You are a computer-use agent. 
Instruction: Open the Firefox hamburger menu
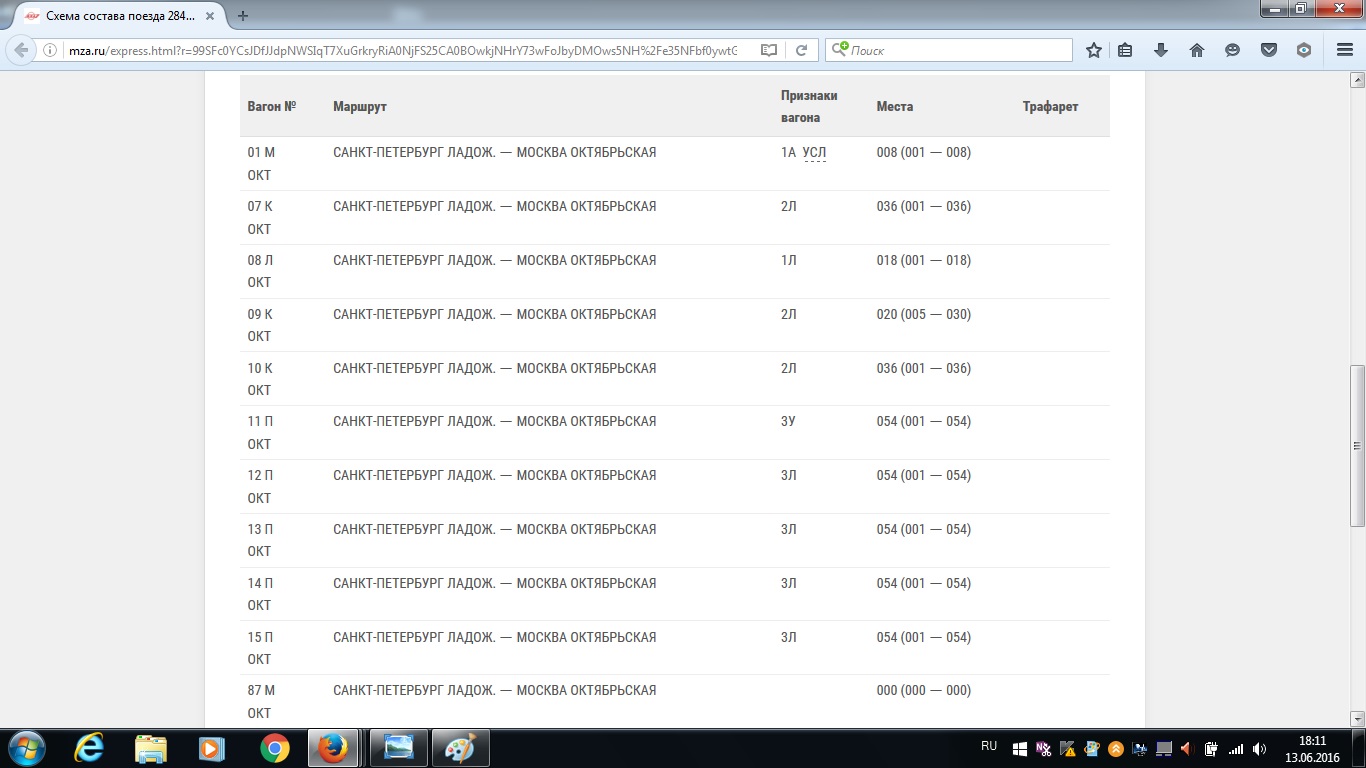[1345, 50]
